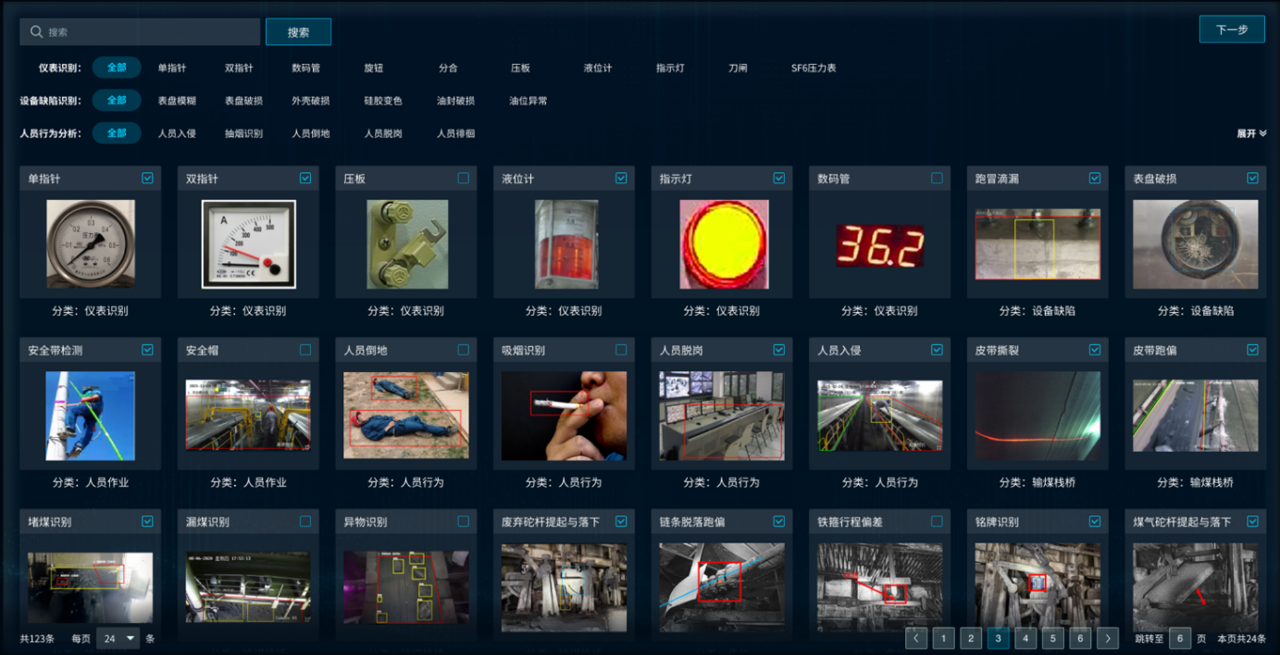Go to the next page using right arrow
Screen dimensions: 1280x655
pos(1107,638)
